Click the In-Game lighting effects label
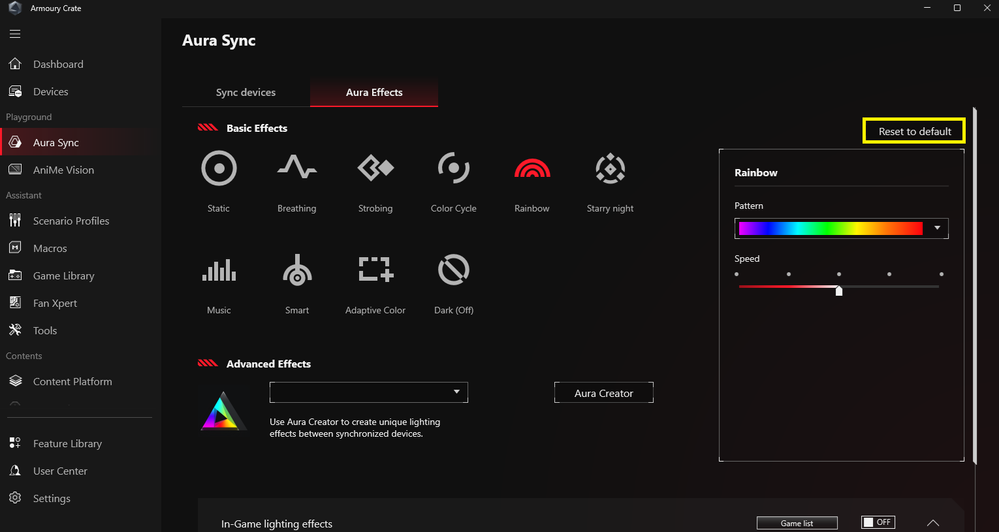Viewport: 999px width, 532px height. [x=277, y=524]
